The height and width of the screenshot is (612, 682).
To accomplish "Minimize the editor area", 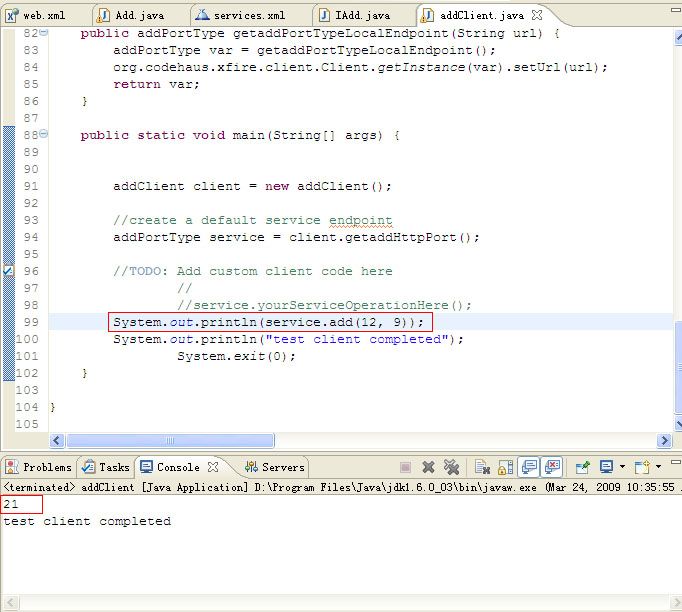I will pos(676,10).
